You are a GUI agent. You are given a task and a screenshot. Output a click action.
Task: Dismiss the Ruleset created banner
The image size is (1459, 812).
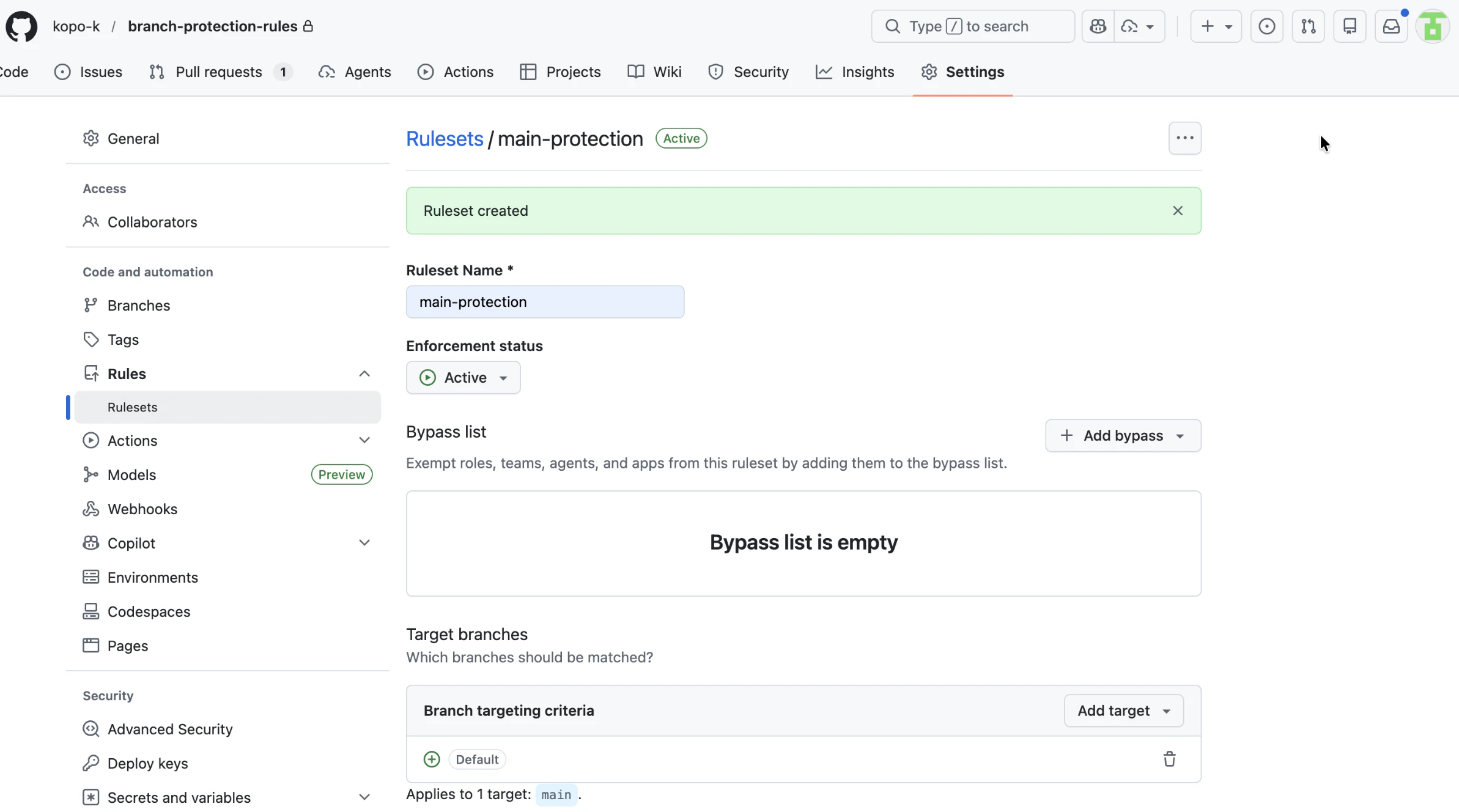[1178, 211]
